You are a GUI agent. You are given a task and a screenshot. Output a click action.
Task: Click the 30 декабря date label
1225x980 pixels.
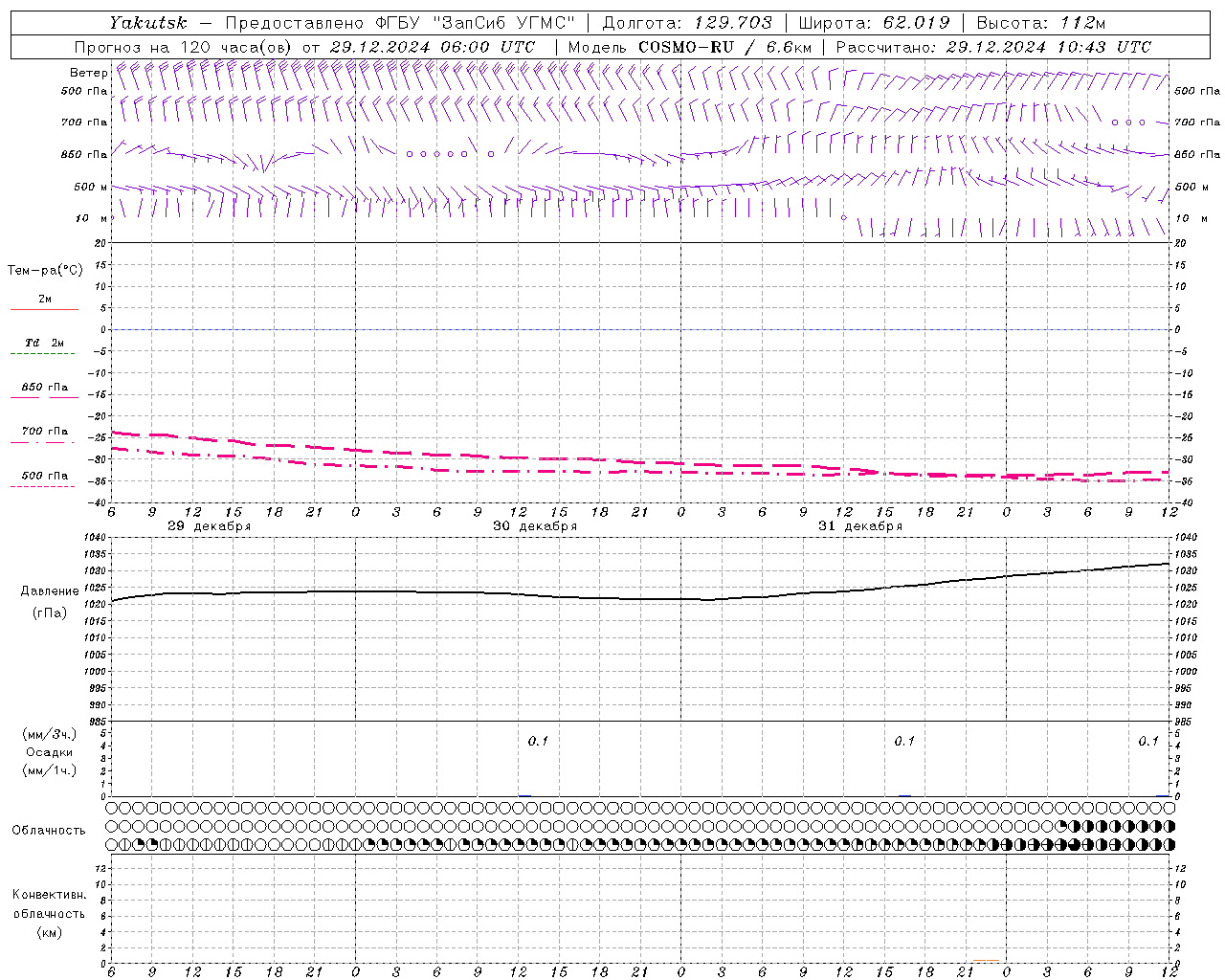535,526
